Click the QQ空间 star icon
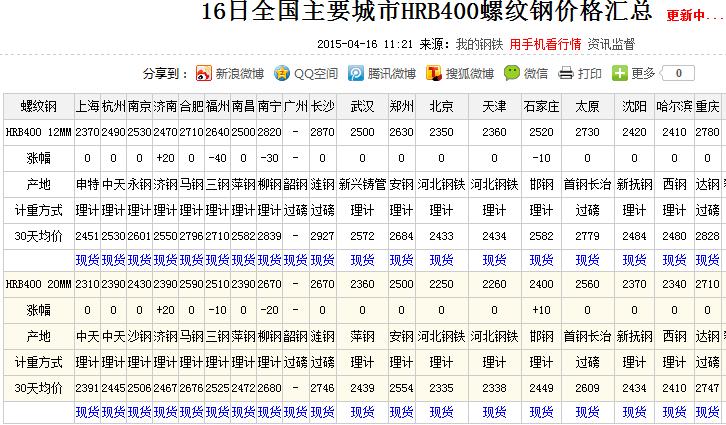 pos(282,73)
